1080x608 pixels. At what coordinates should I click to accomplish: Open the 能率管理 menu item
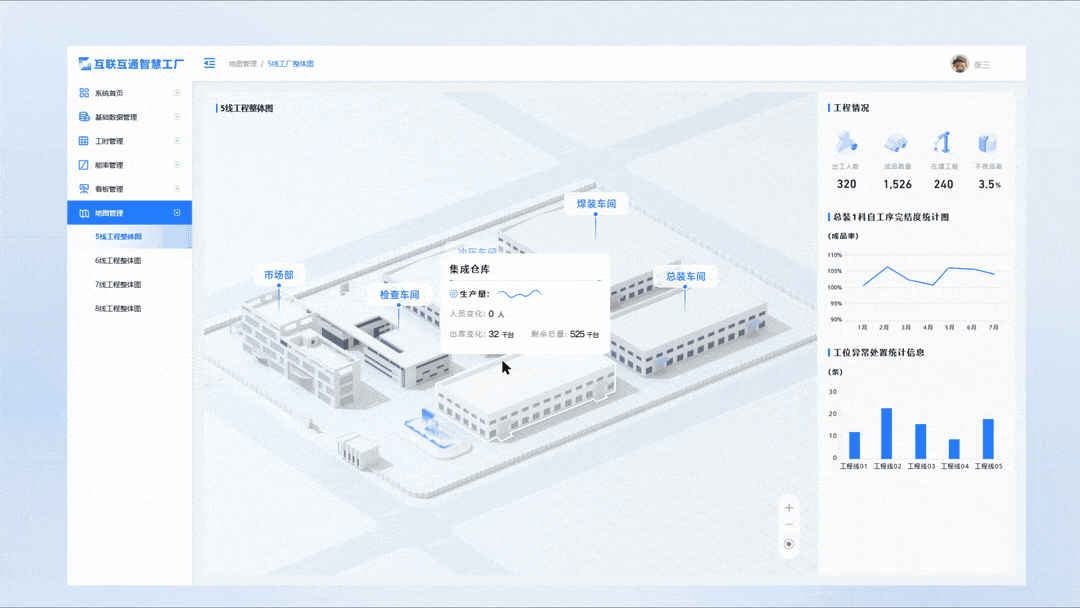(129, 165)
